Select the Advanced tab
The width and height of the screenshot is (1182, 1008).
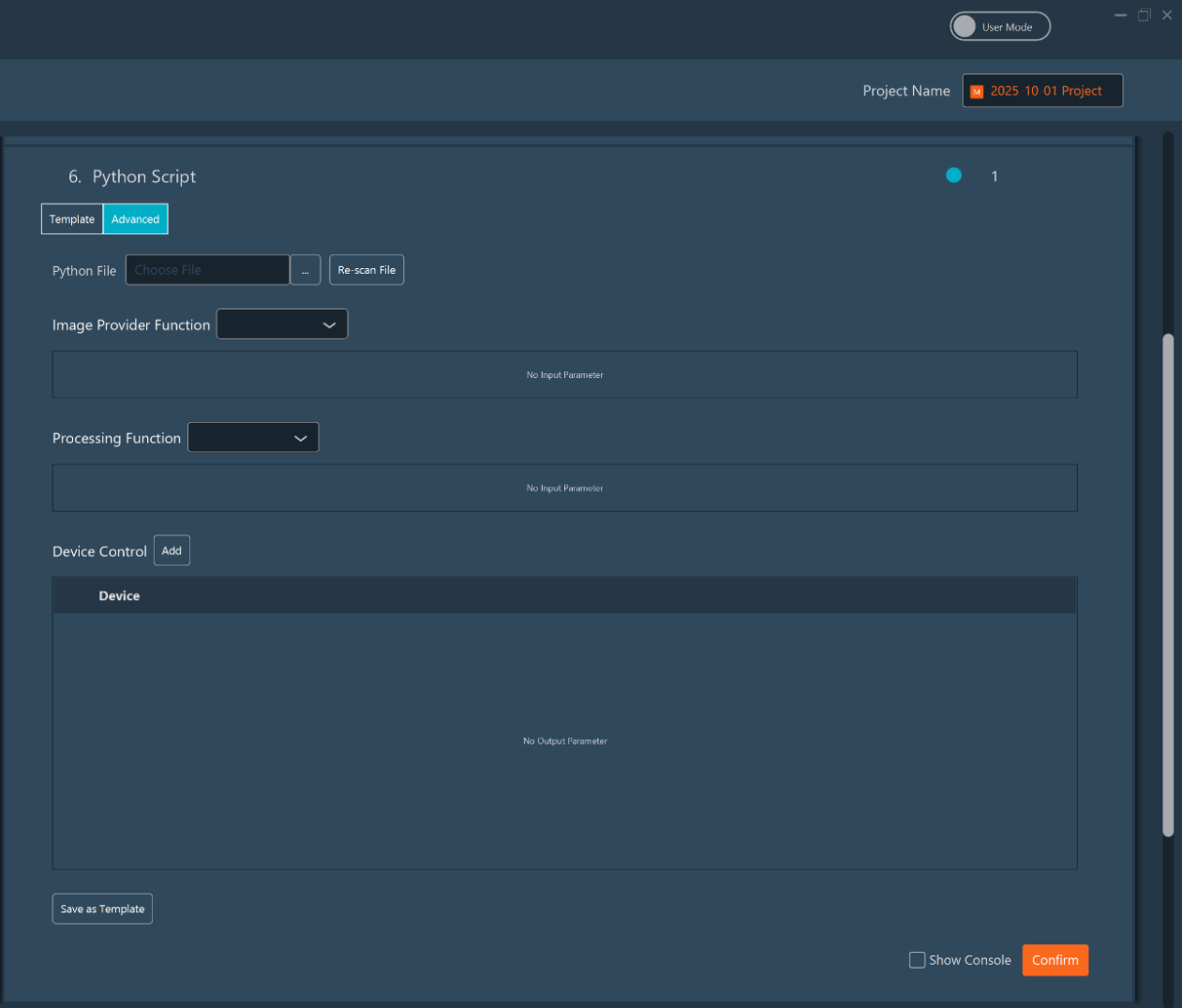coord(135,218)
